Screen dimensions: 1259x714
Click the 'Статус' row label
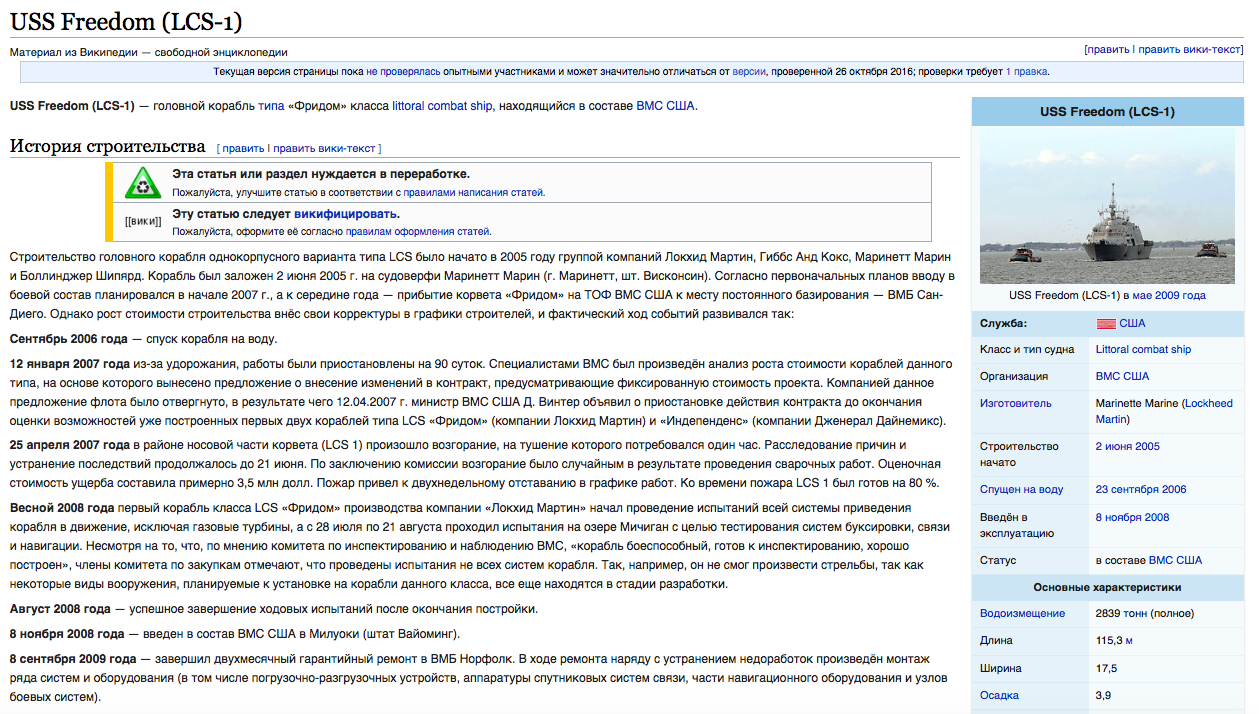click(x=998, y=561)
